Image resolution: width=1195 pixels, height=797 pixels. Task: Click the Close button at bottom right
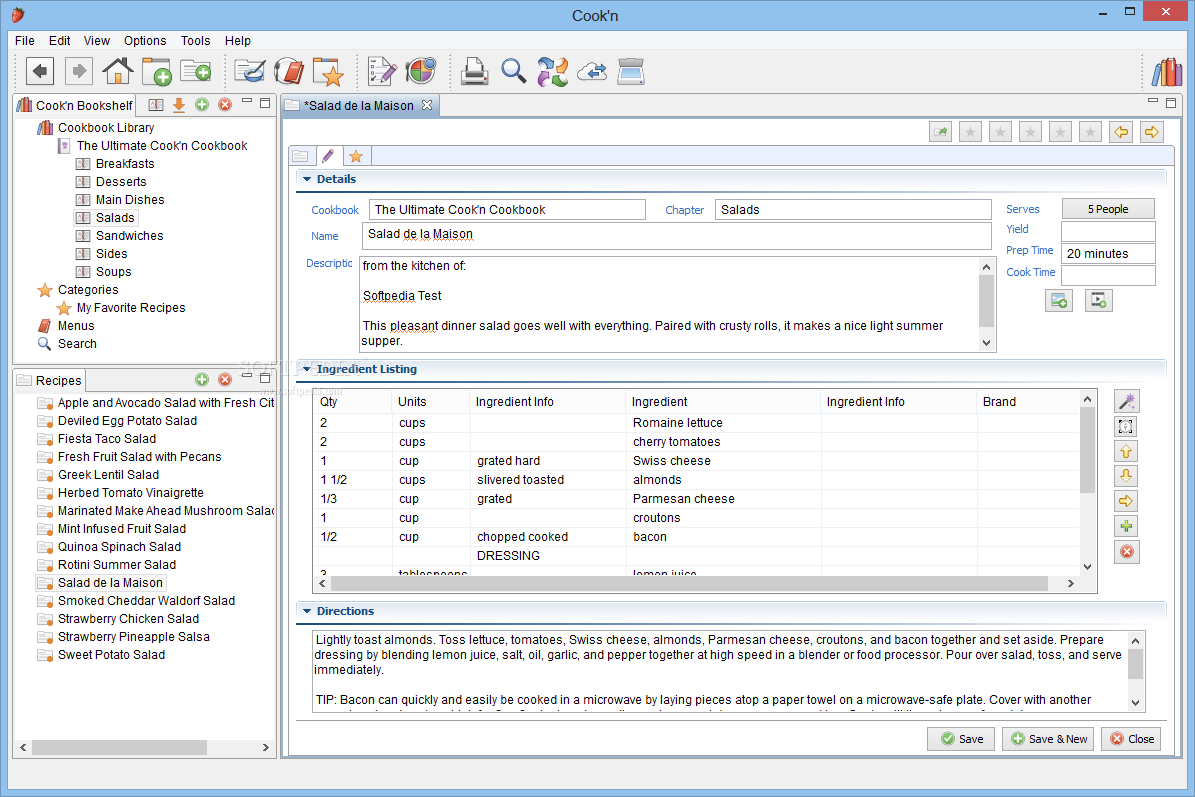(1131, 738)
